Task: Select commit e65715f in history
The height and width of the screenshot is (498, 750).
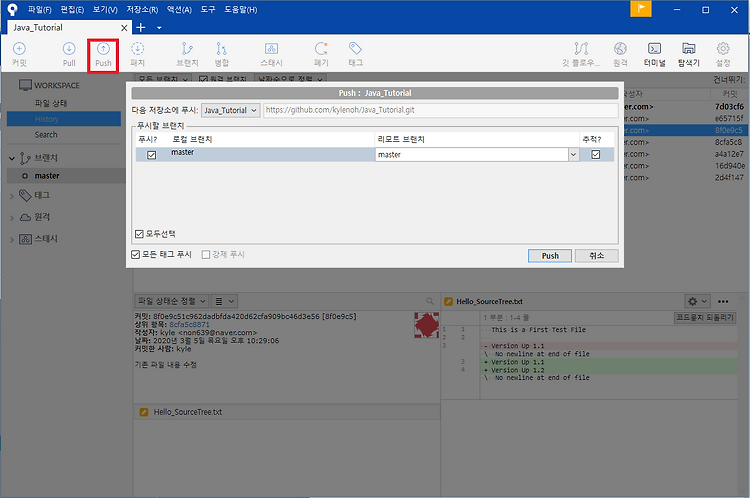Action: click(x=729, y=118)
